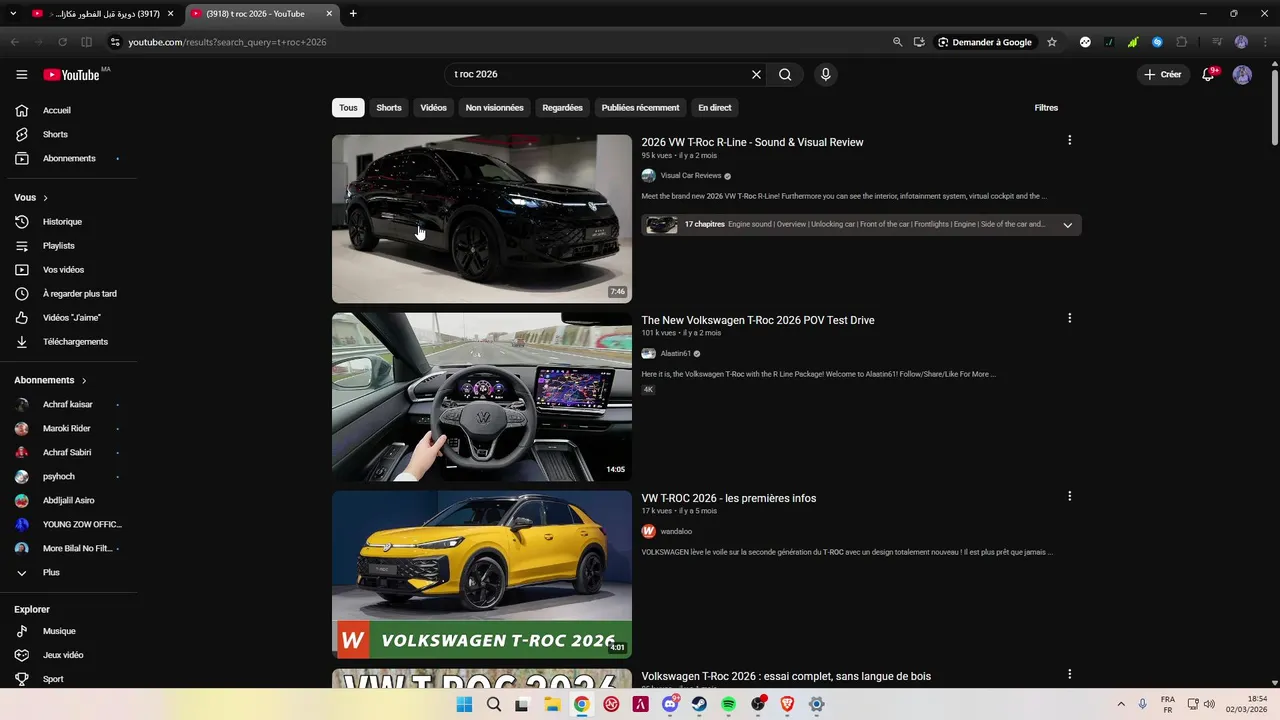Reload the page in browser toolbar
Image resolution: width=1280 pixels, height=720 pixels.
click(x=62, y=42)
